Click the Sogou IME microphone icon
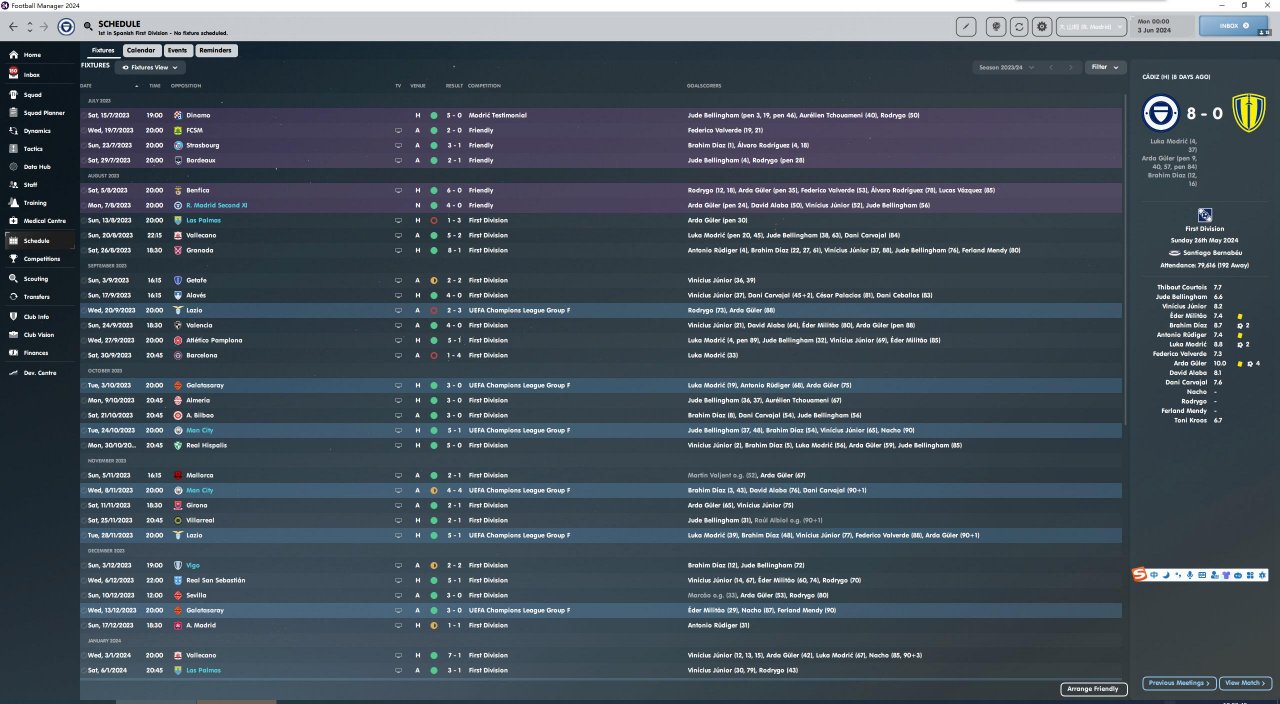The width and height of the screenshot is (1280, 704). click(x=1190, y=575)
